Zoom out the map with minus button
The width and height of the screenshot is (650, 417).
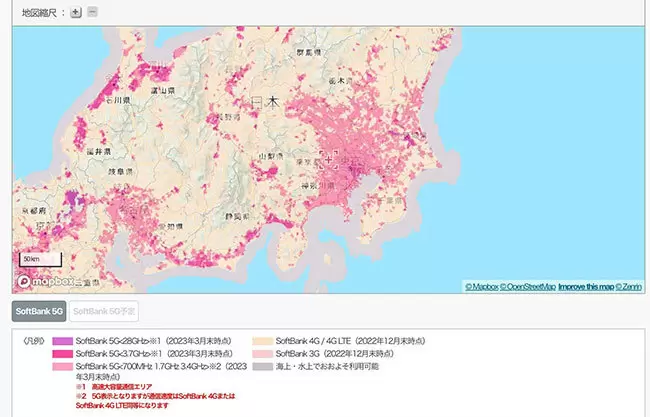coord(92,12)
